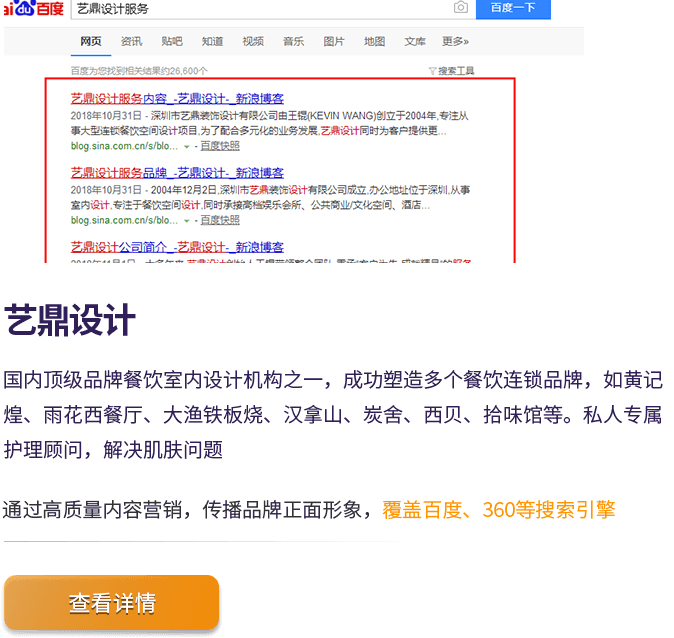Click the 百度一下 search button
The width and height of the screenshot is (674, 638).
pos(513,9)
